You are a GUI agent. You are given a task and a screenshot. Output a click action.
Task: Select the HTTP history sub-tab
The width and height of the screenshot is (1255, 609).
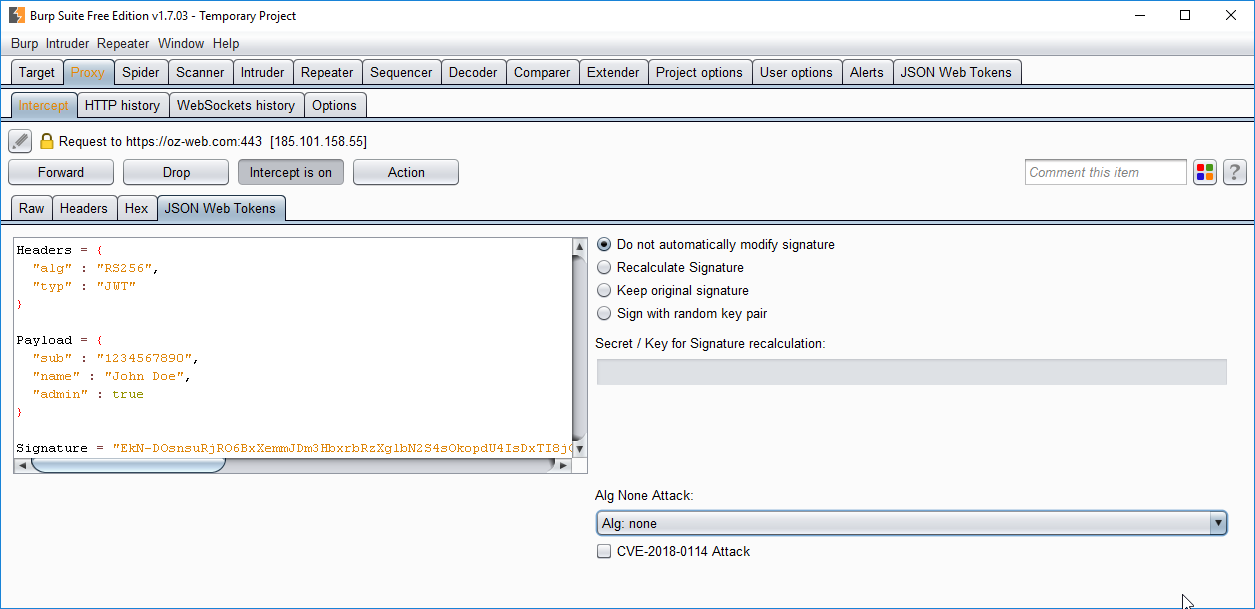point(122,105)
